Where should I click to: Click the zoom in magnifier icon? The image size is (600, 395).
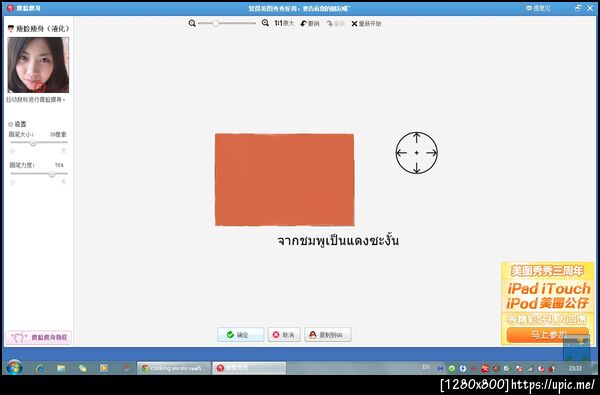(x=265, y=23)
